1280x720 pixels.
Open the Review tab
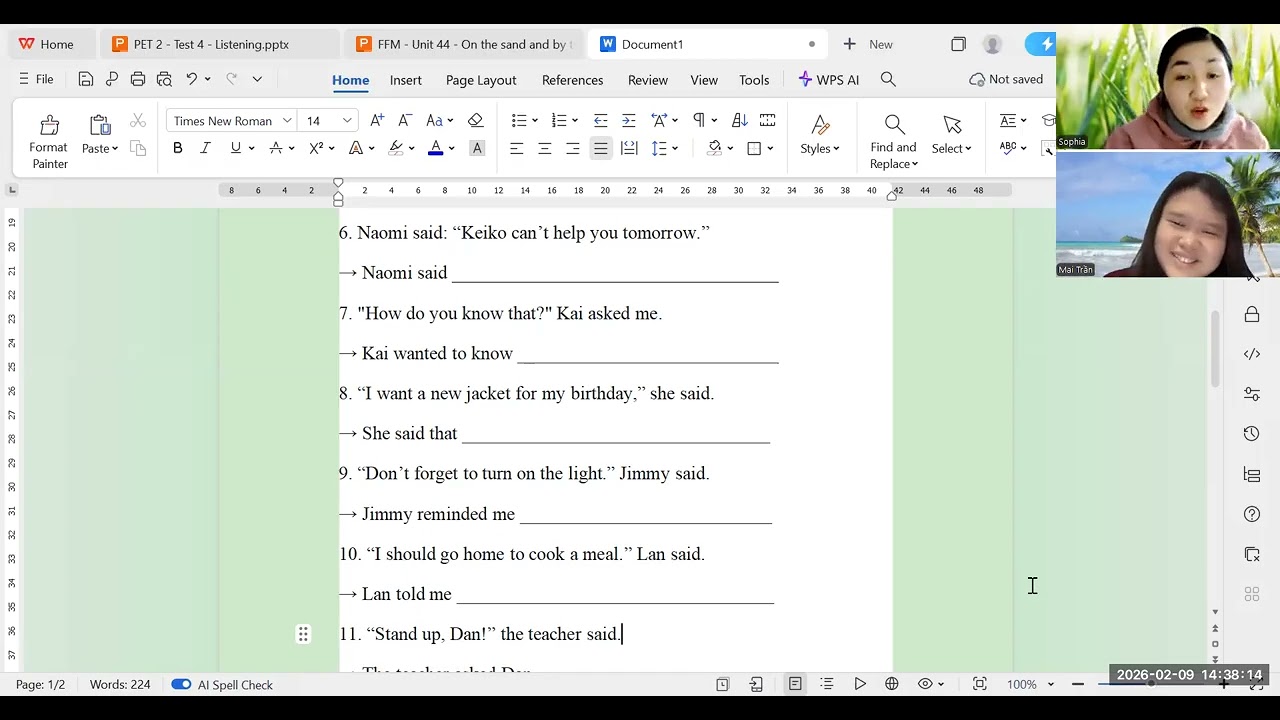648,80
